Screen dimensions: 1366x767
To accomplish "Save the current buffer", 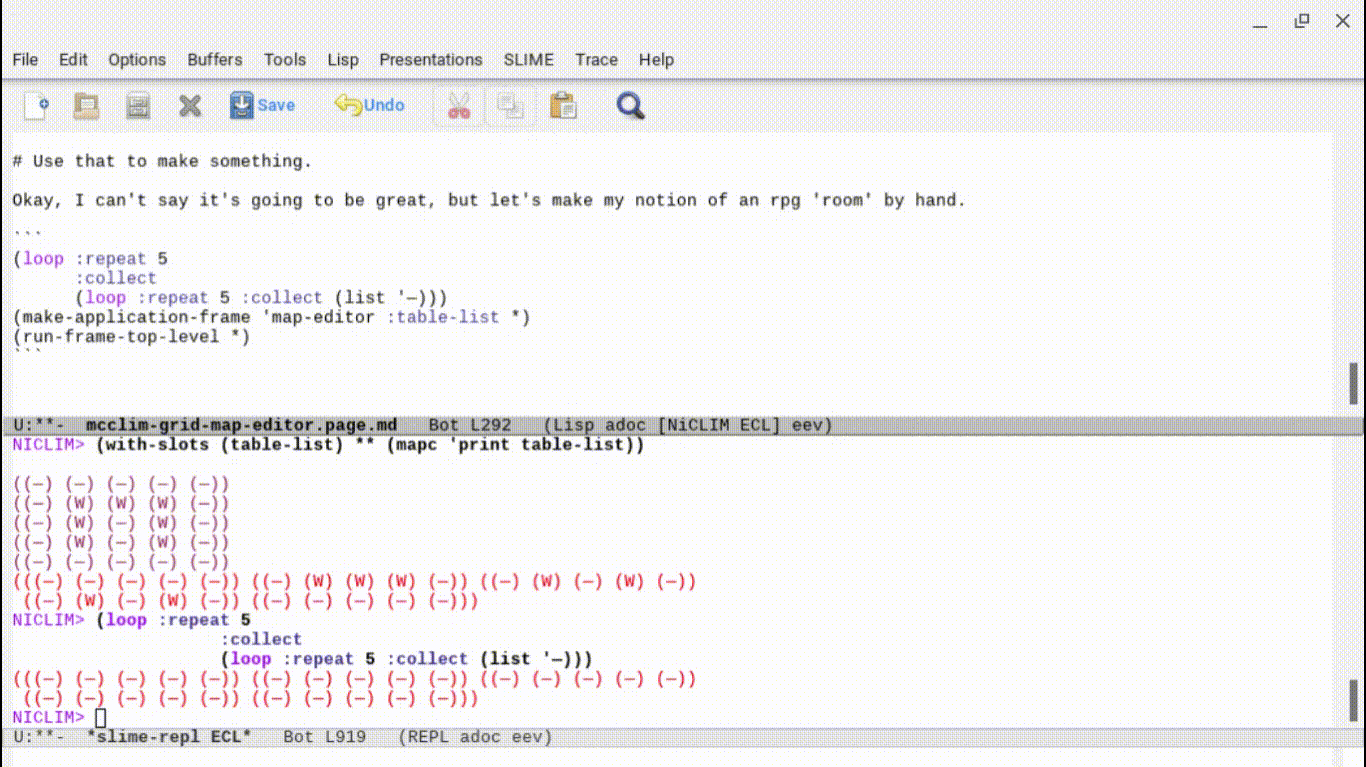I will pos(262,105).
